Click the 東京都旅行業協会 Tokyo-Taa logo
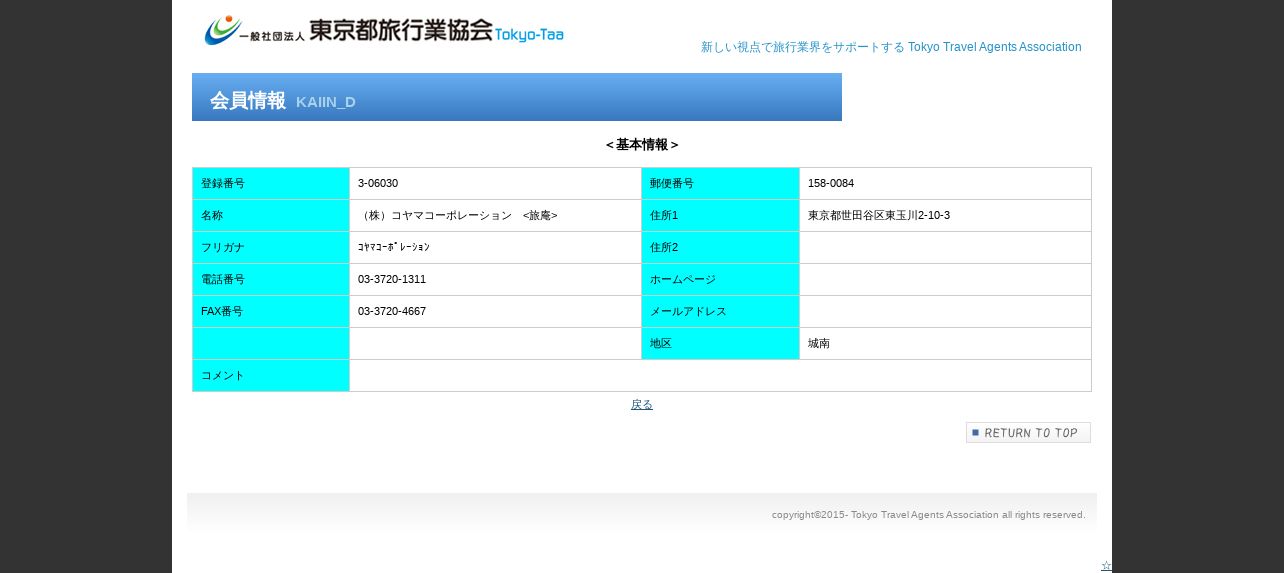 pos(384,30)
